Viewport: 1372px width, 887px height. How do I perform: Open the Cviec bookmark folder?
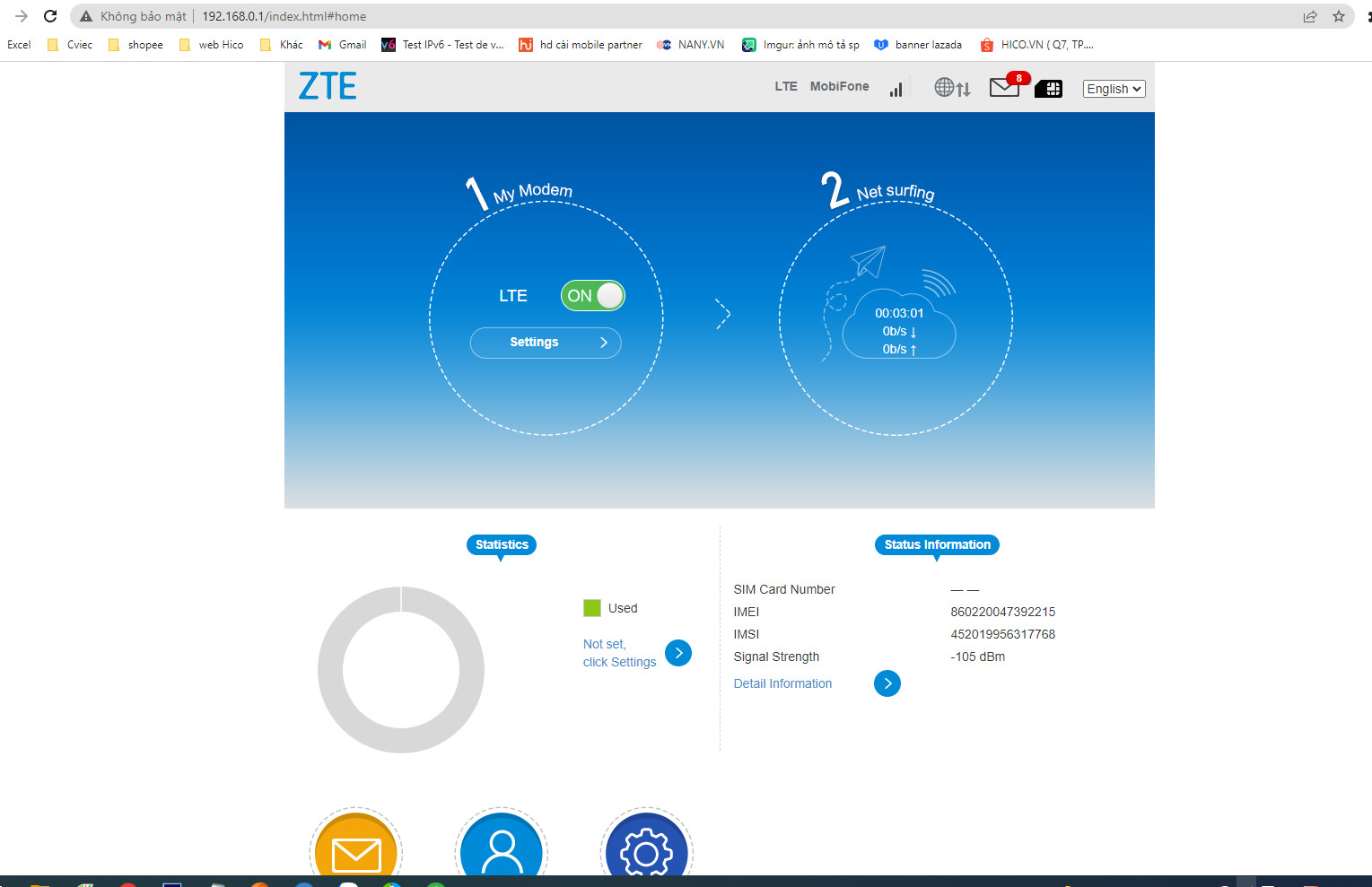[70, 45]
